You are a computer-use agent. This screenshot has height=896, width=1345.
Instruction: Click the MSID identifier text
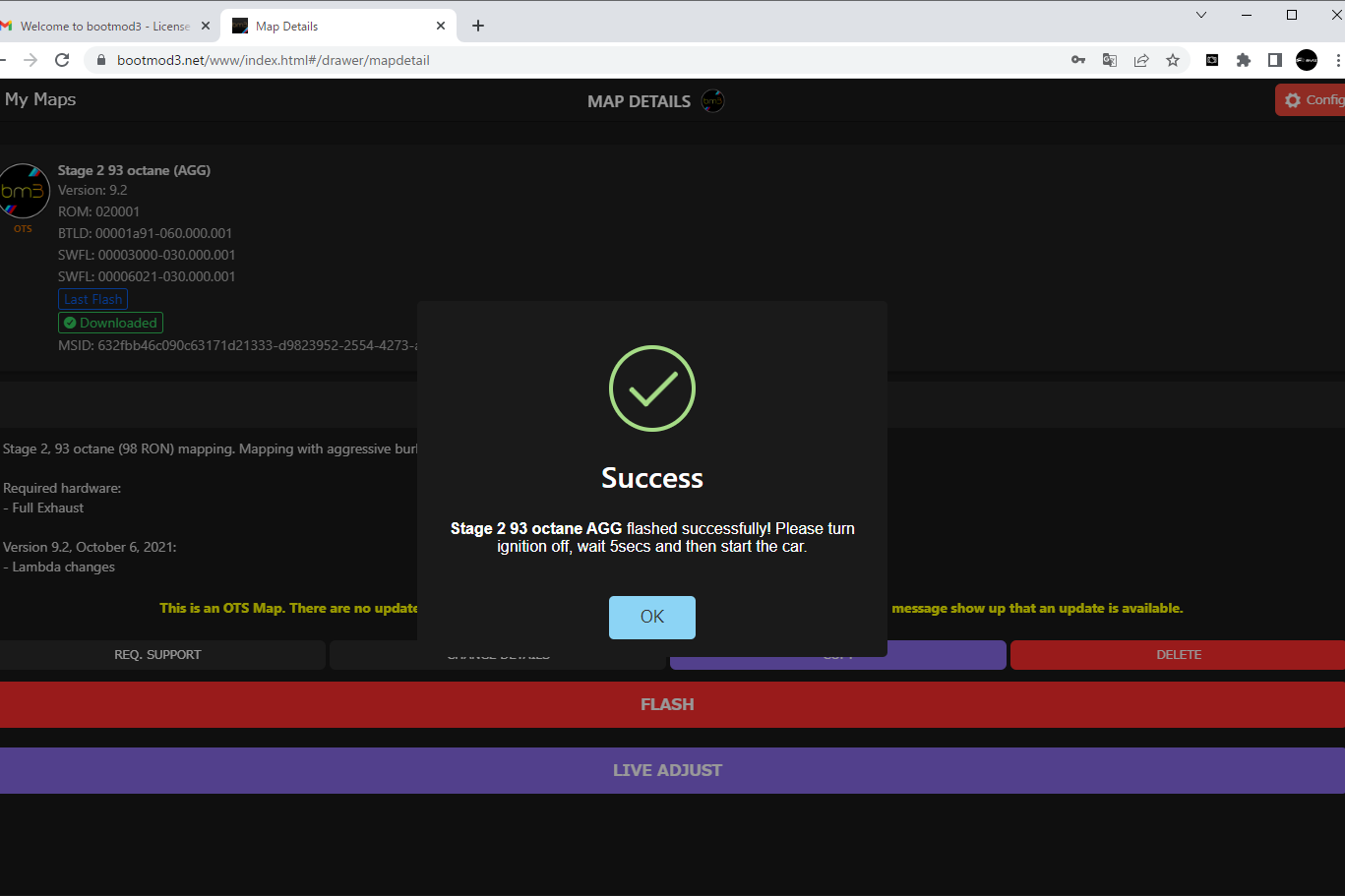(237, 345)
